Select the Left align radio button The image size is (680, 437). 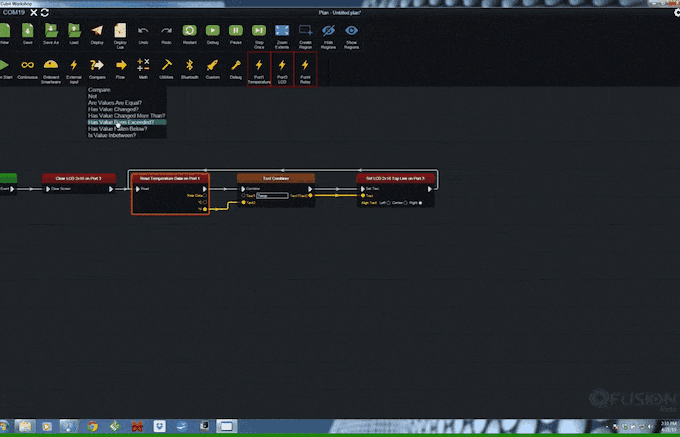click(388, 202)
